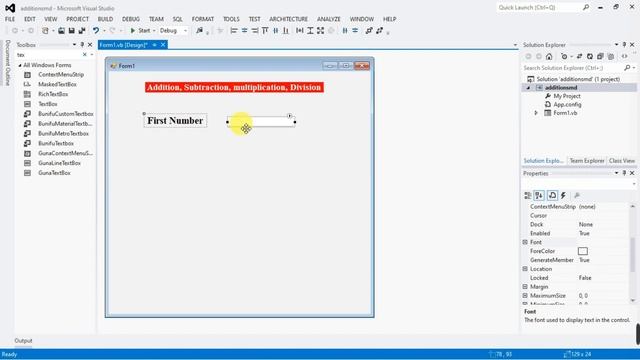Click the Solution Explorer Home icon
The width and height of the screenshot is (640, 360).
549,56
